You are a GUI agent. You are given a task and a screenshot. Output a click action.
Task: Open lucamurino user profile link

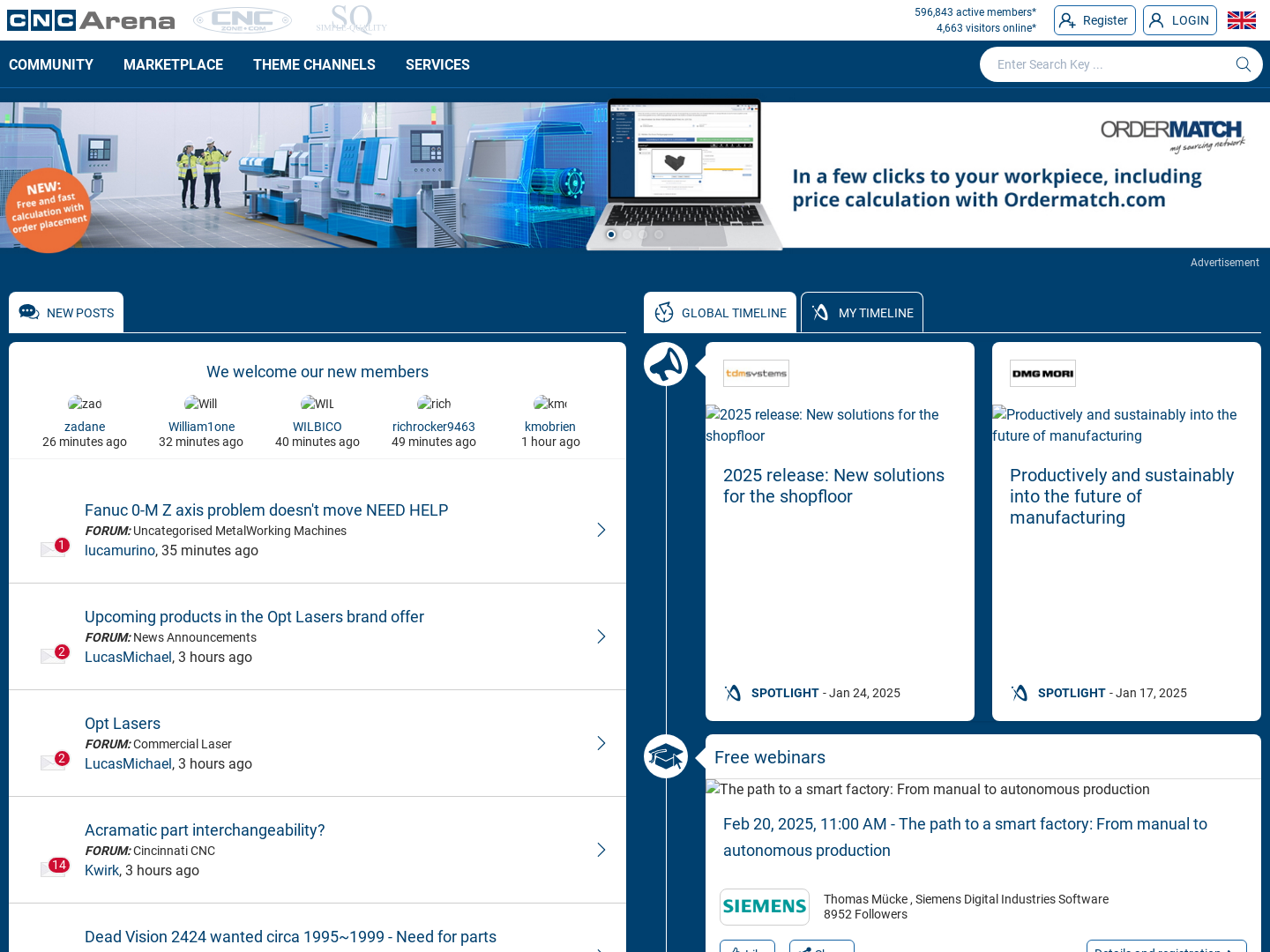click(x=120, y=550)
